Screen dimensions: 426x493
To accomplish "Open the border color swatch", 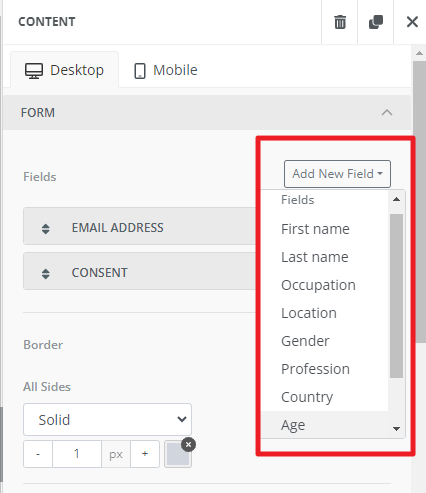I will [178, 454].
